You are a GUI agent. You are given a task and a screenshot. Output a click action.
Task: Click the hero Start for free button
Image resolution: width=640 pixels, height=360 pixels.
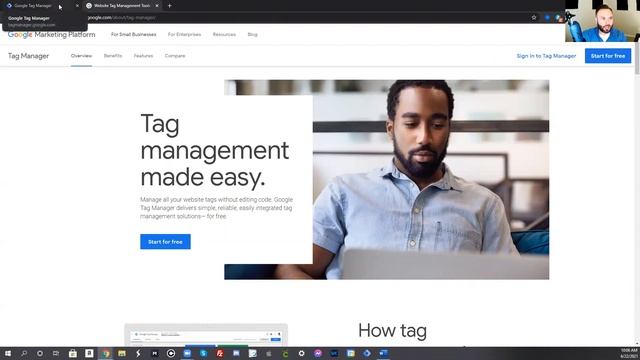(x=165, y=242)
